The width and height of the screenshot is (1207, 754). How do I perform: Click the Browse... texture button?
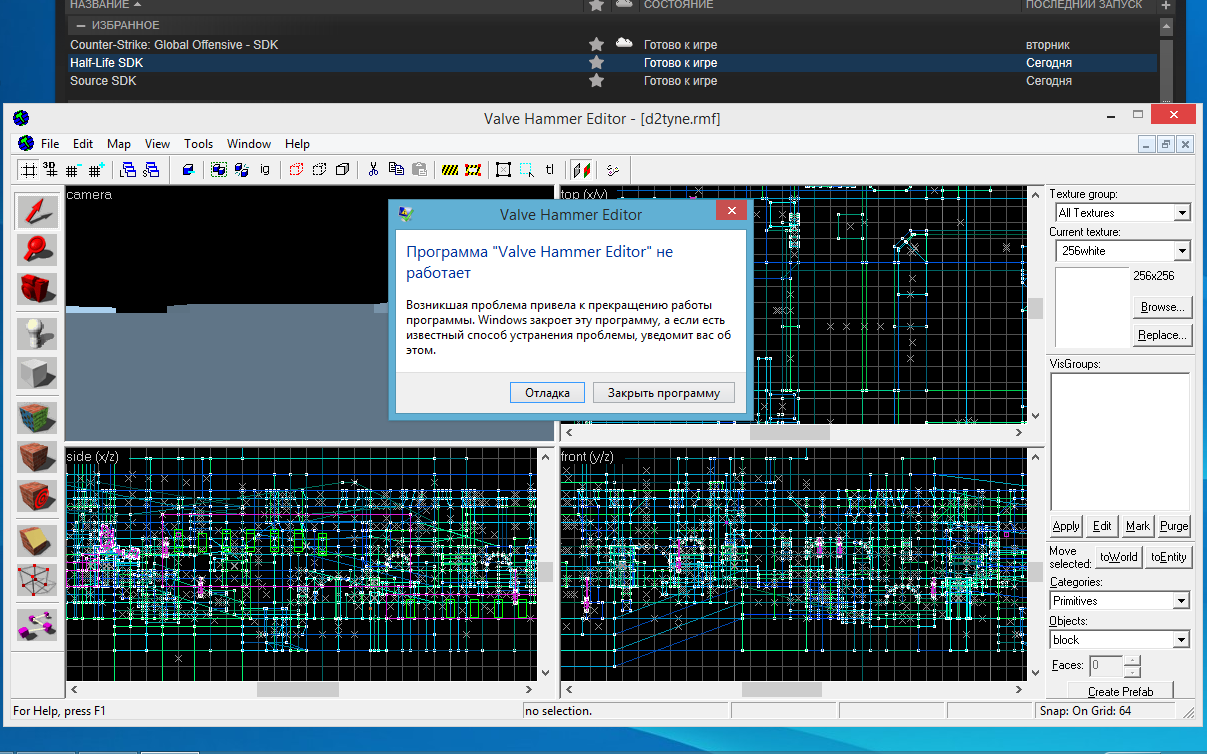click(1162, 307)
